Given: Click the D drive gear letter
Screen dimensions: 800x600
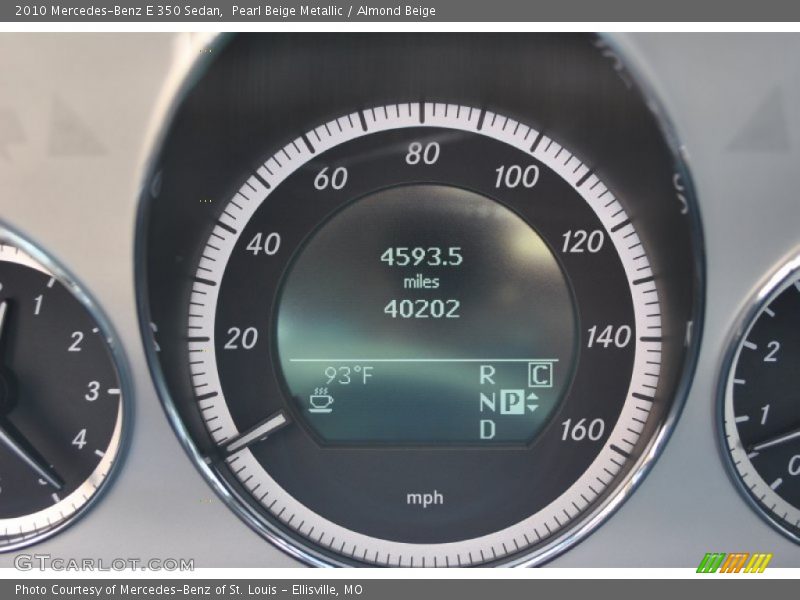Looking at the screenshot, I should click(487, 430).
